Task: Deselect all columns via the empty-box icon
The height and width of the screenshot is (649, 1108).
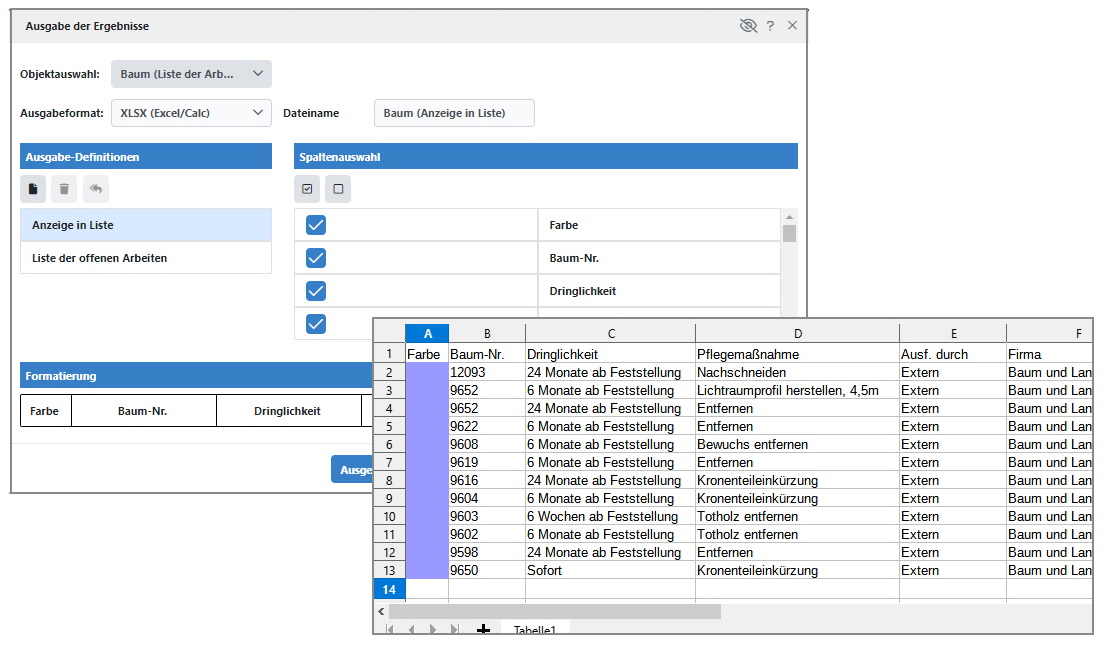Action: click(338, 189)
